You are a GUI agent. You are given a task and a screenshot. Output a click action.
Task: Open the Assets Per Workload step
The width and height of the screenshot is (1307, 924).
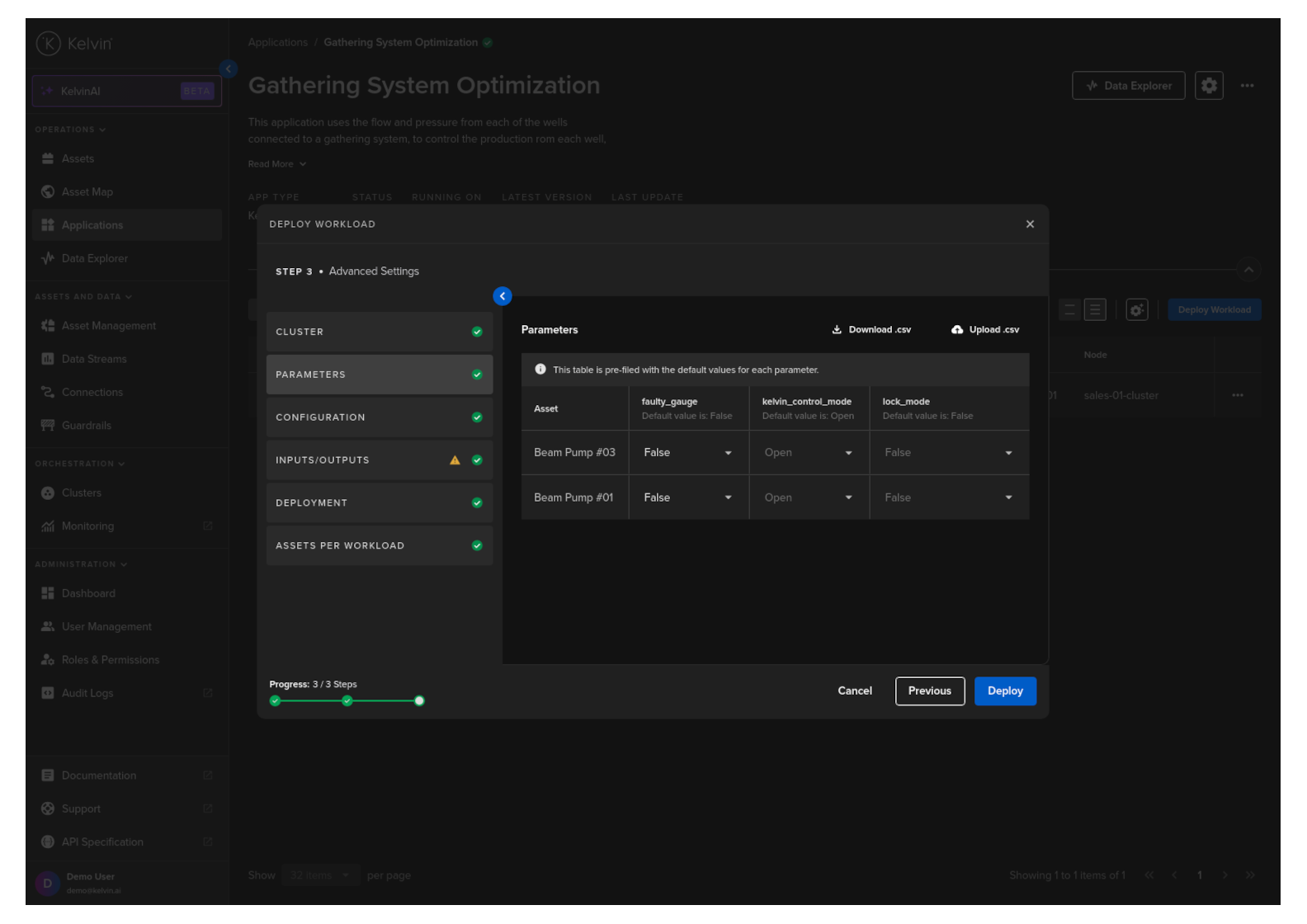(379, 546)
